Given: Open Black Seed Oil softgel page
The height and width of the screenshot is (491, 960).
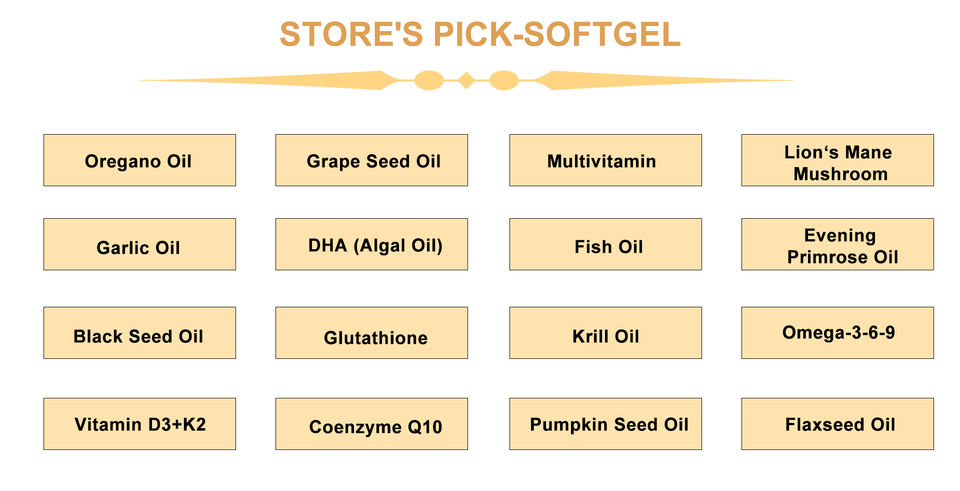Looking at the screenshot, I should tap(139, 334).
